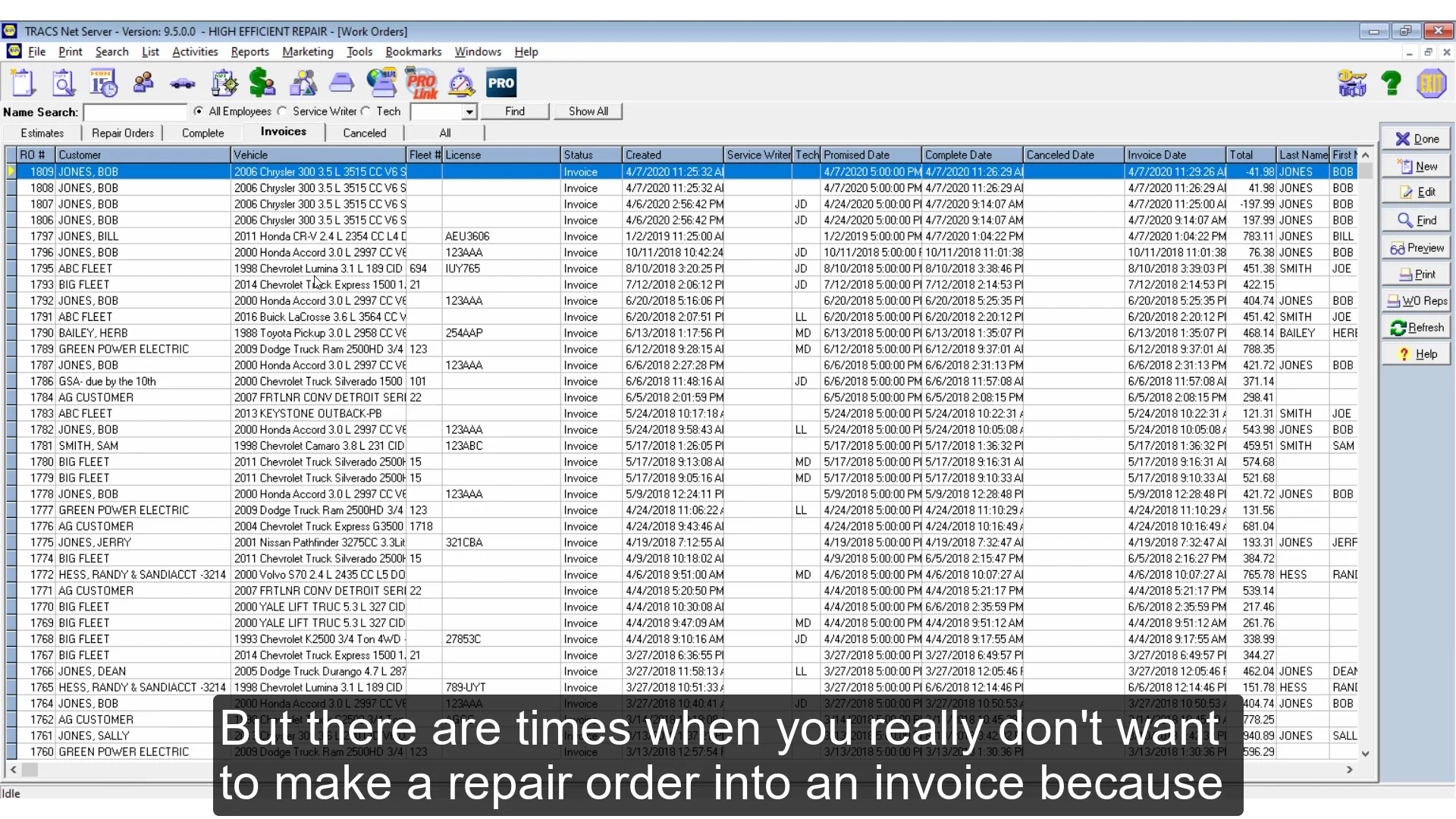This screenshot has height=819, width=1456.
Task: Open the green question mark help icon
Action: (1391, 83)
